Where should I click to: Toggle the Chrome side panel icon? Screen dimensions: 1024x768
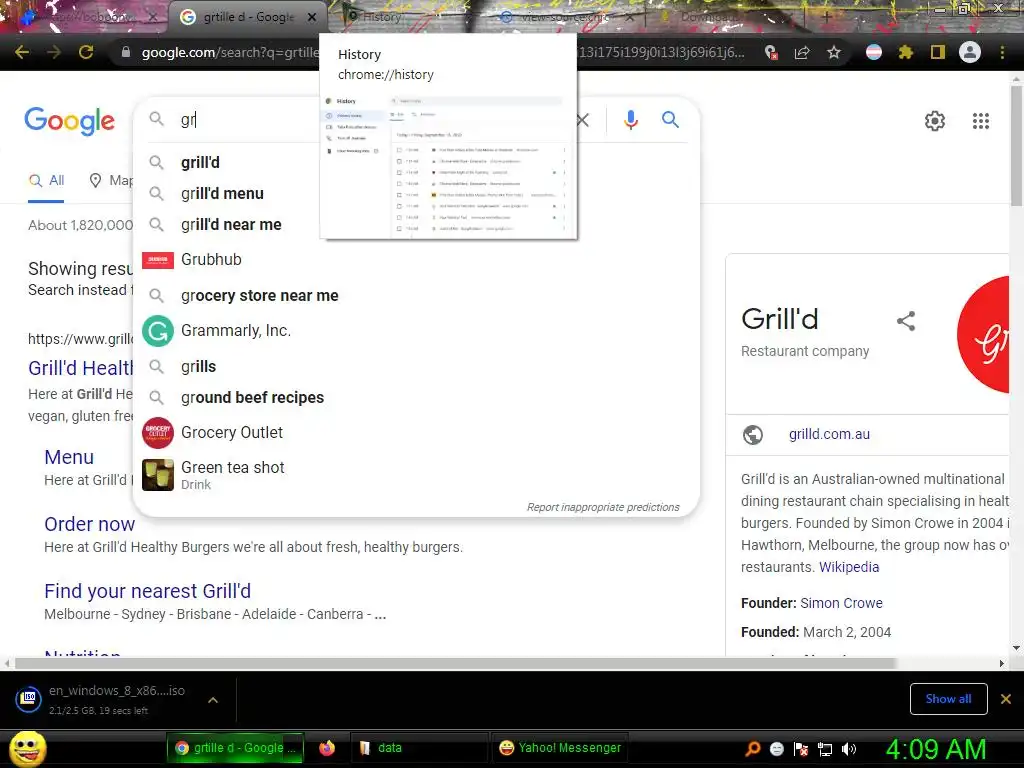tap(938, 52)
